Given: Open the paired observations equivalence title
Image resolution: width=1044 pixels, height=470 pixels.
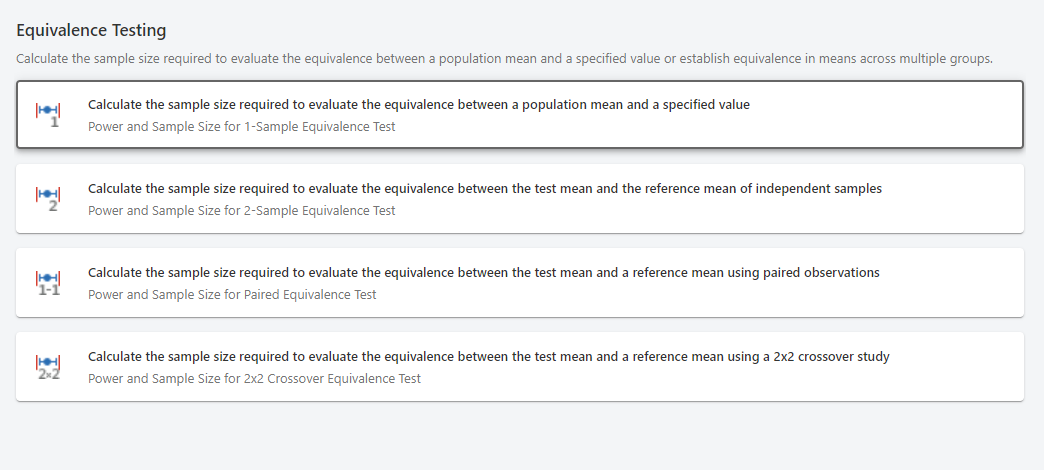Looking at the screenshot, I should tap(483, 272).
